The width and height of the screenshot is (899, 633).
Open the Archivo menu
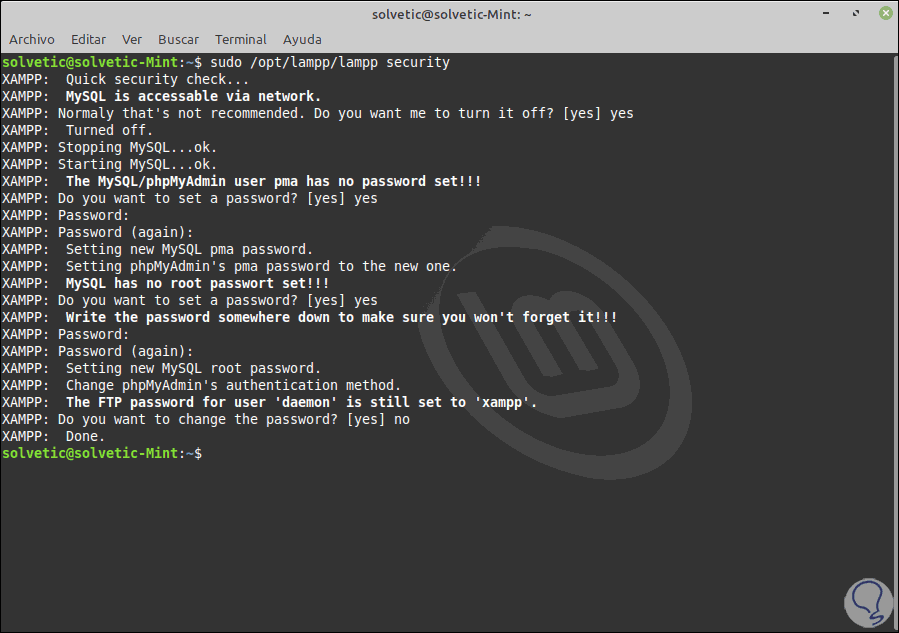point(32,40)
